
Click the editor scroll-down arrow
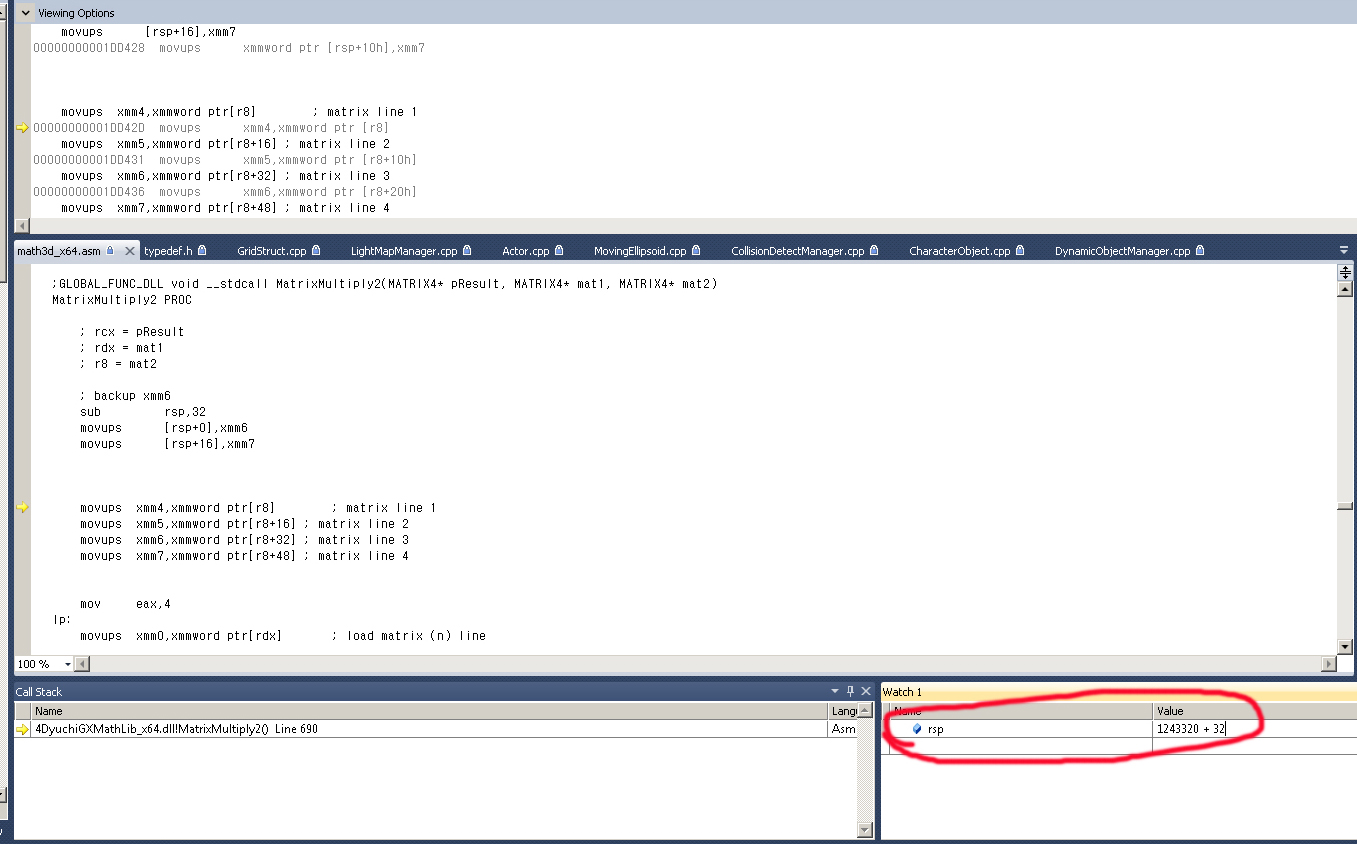pos(1345,646)
